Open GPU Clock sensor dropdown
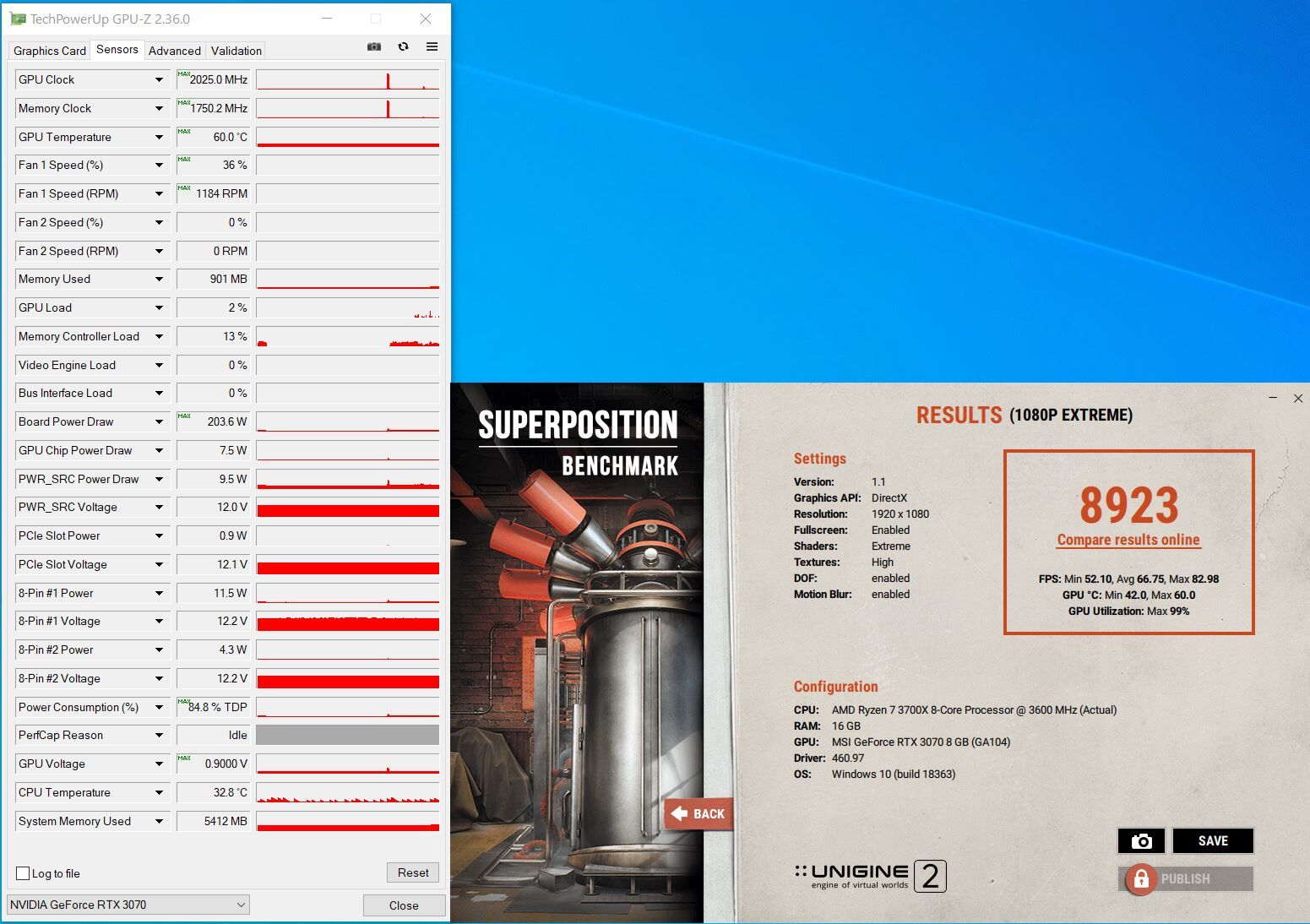This screenshot has height=924, width=1310. [159, 79]
